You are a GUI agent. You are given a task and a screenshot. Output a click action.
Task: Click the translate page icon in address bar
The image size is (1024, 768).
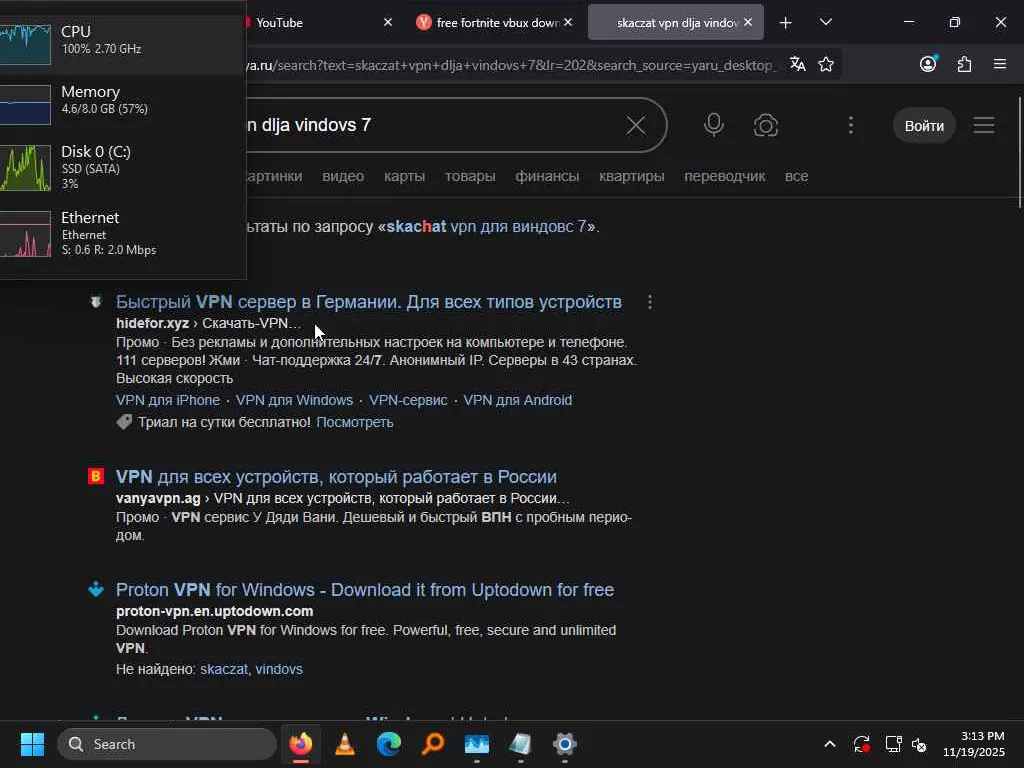(797, 64)
